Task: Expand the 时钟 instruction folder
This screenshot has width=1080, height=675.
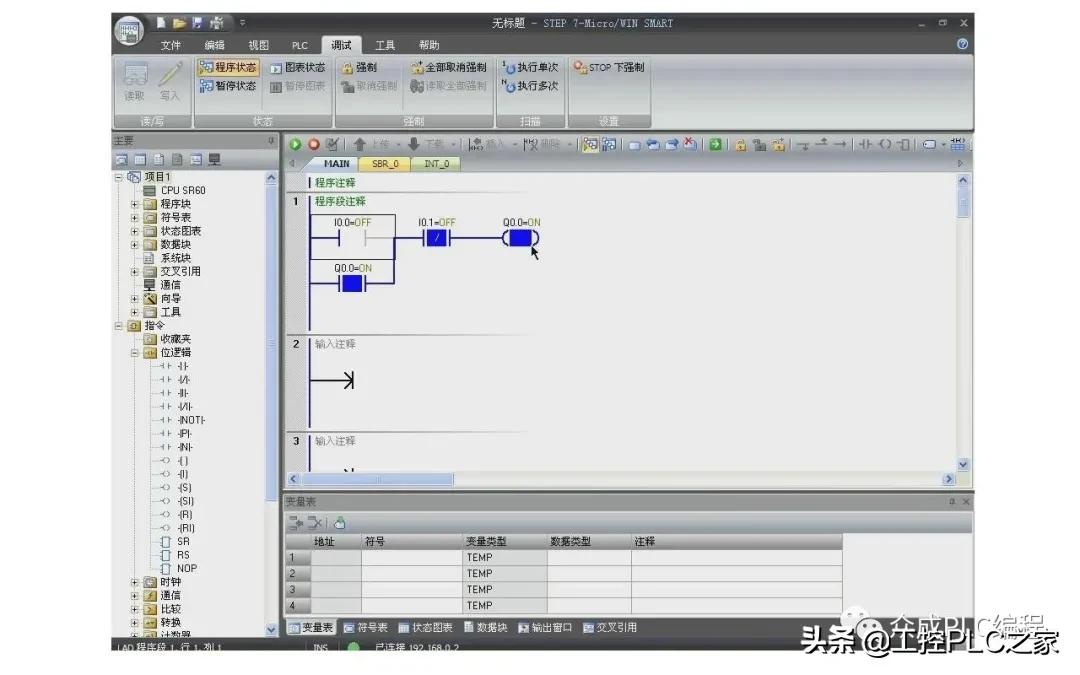Action: [x=134, y=582]
